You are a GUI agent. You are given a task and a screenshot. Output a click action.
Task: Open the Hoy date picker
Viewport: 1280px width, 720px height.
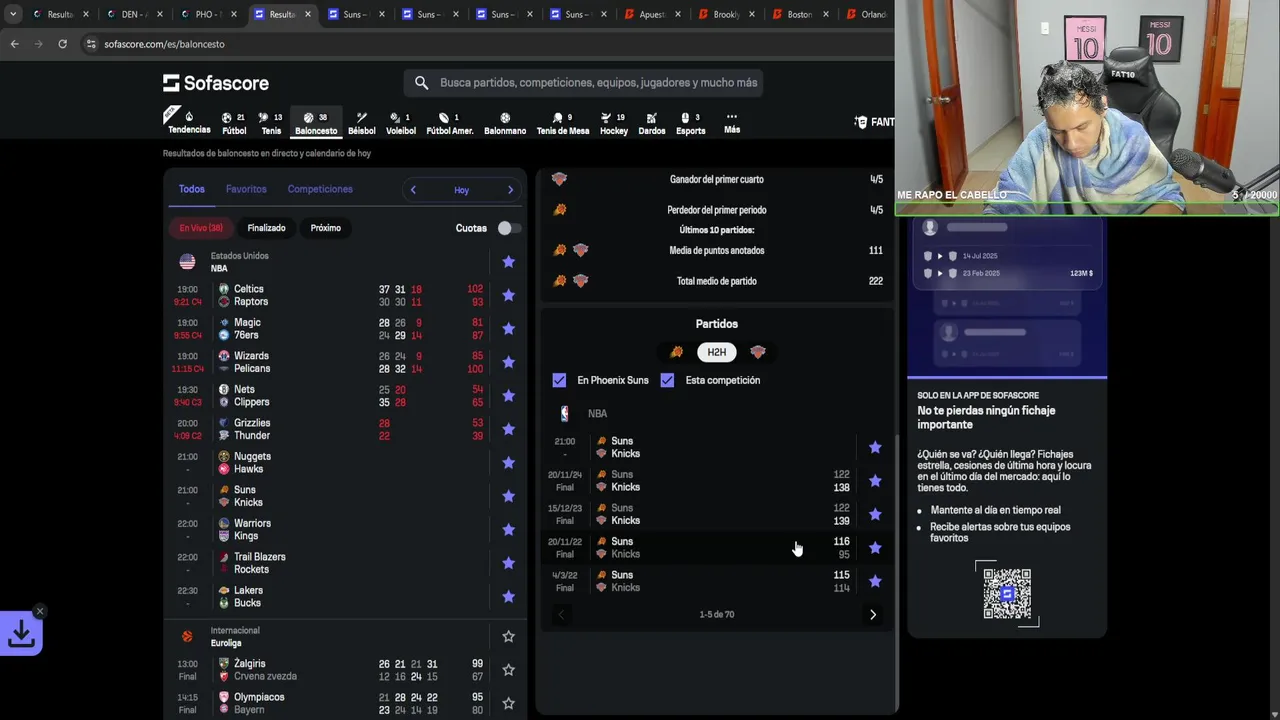461,190
